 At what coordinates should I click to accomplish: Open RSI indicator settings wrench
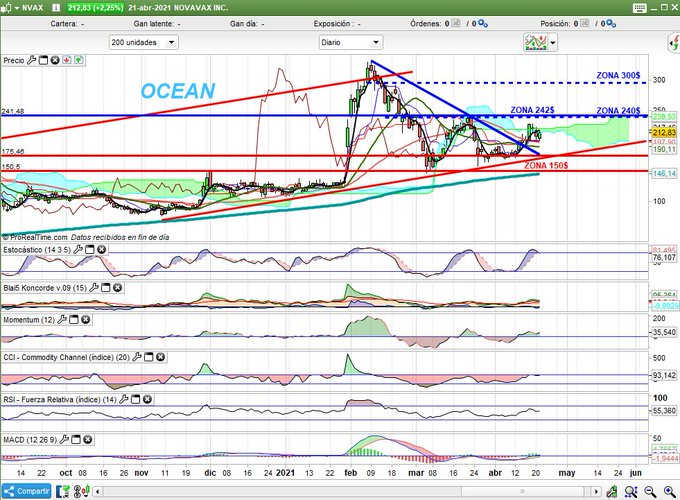[x=124, y=399]
